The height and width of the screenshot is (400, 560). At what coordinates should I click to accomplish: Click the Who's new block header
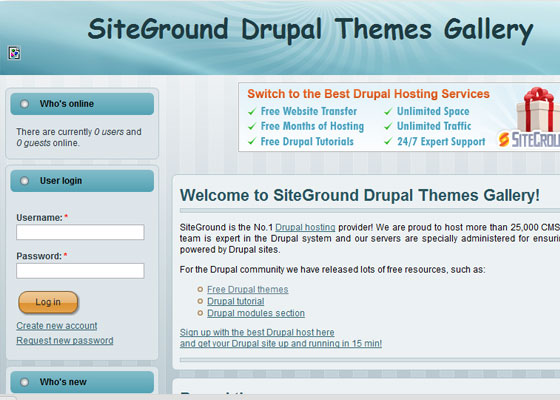(x=82, y=382)
